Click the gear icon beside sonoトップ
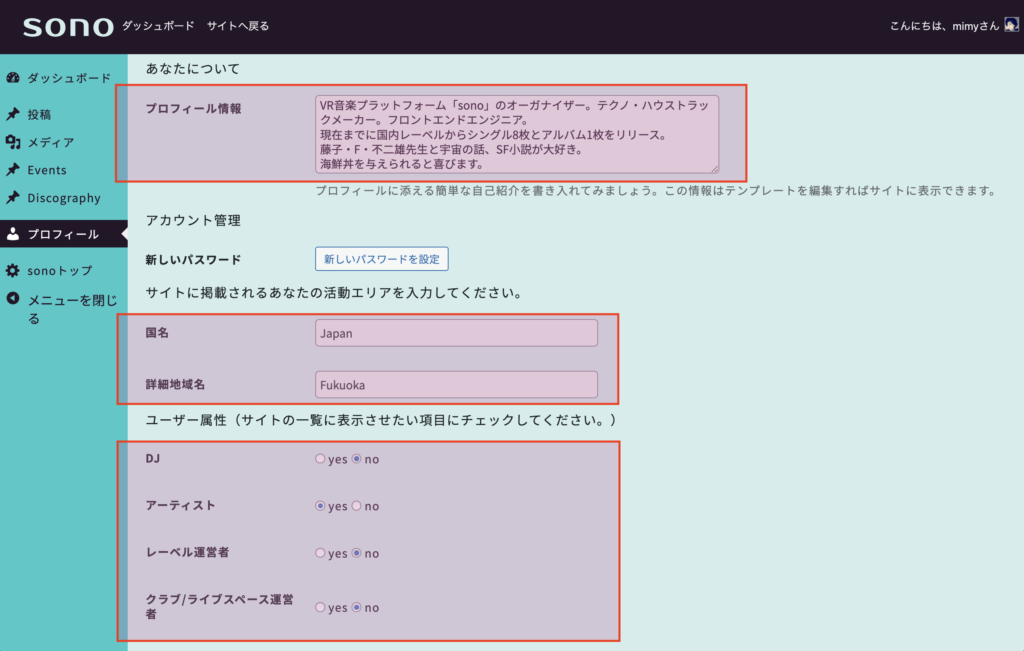Screen dimensions: 1024x651 click(x=13, y=271)
